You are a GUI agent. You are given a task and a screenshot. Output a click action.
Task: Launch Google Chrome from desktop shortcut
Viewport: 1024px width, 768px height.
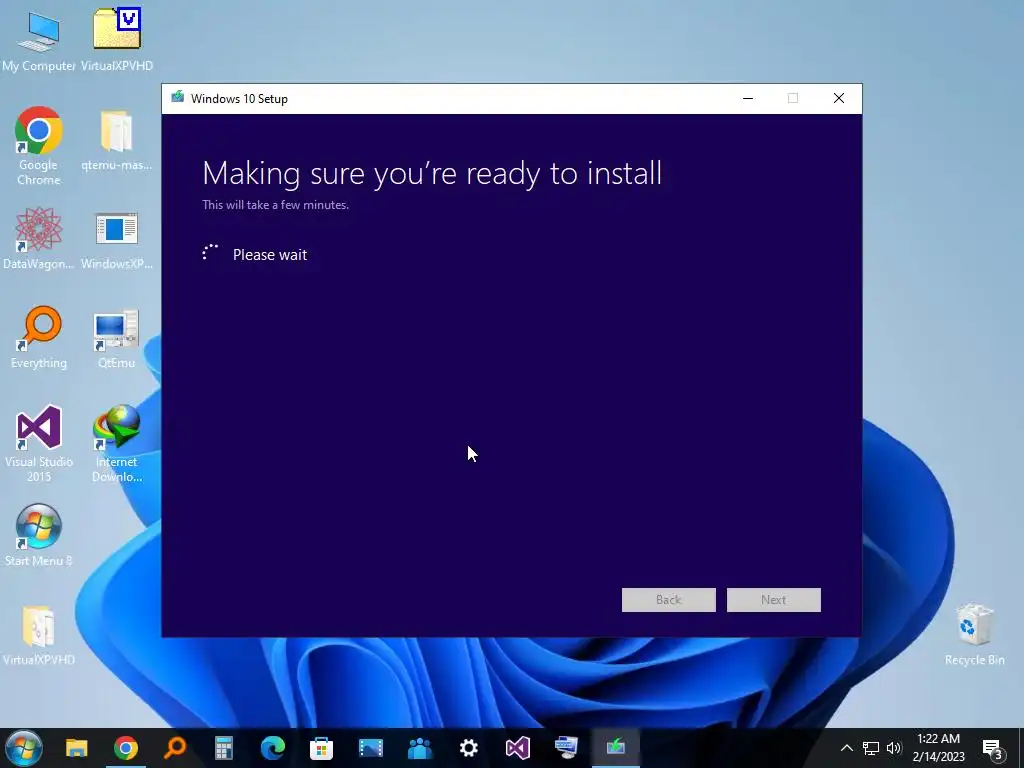click(x=39, y=146)
